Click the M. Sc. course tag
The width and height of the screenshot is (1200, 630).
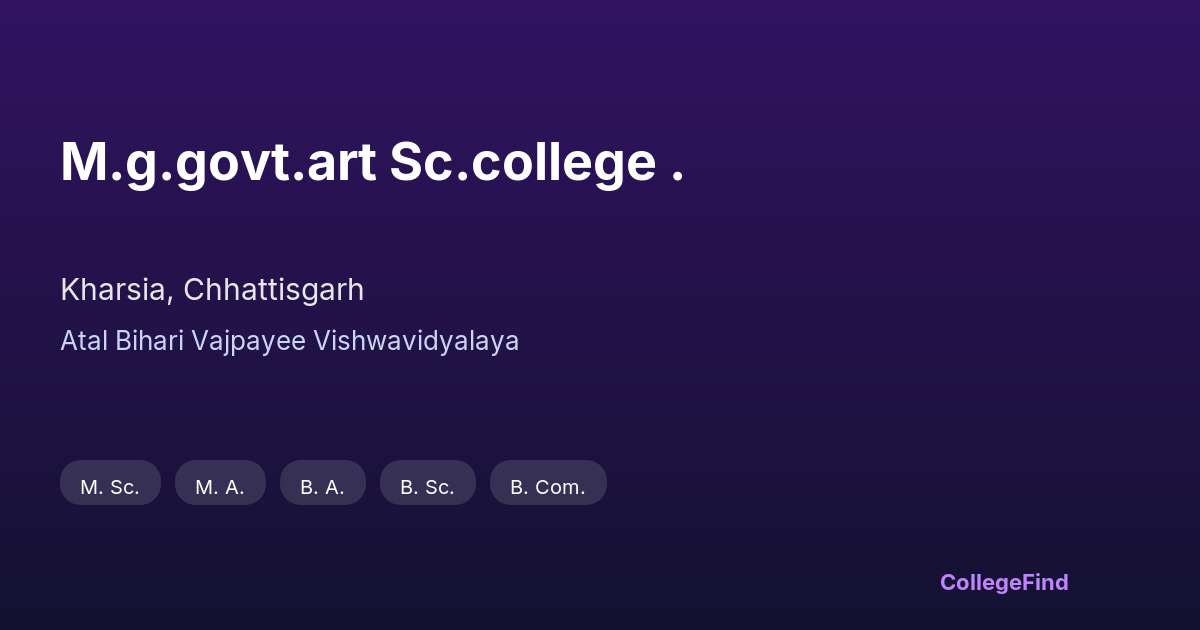tap(110, 483)
